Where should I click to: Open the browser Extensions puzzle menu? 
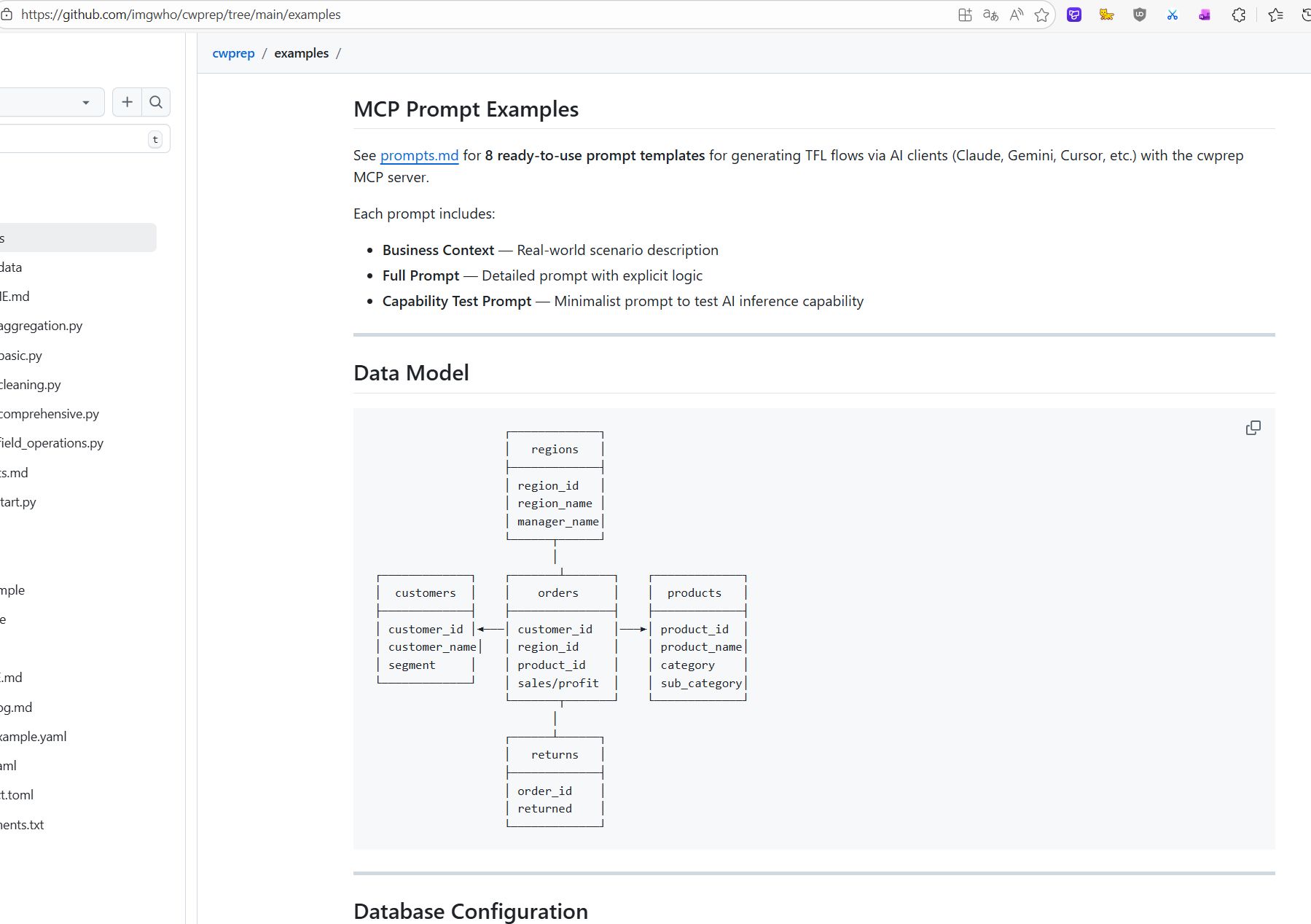click(1239, 15)
